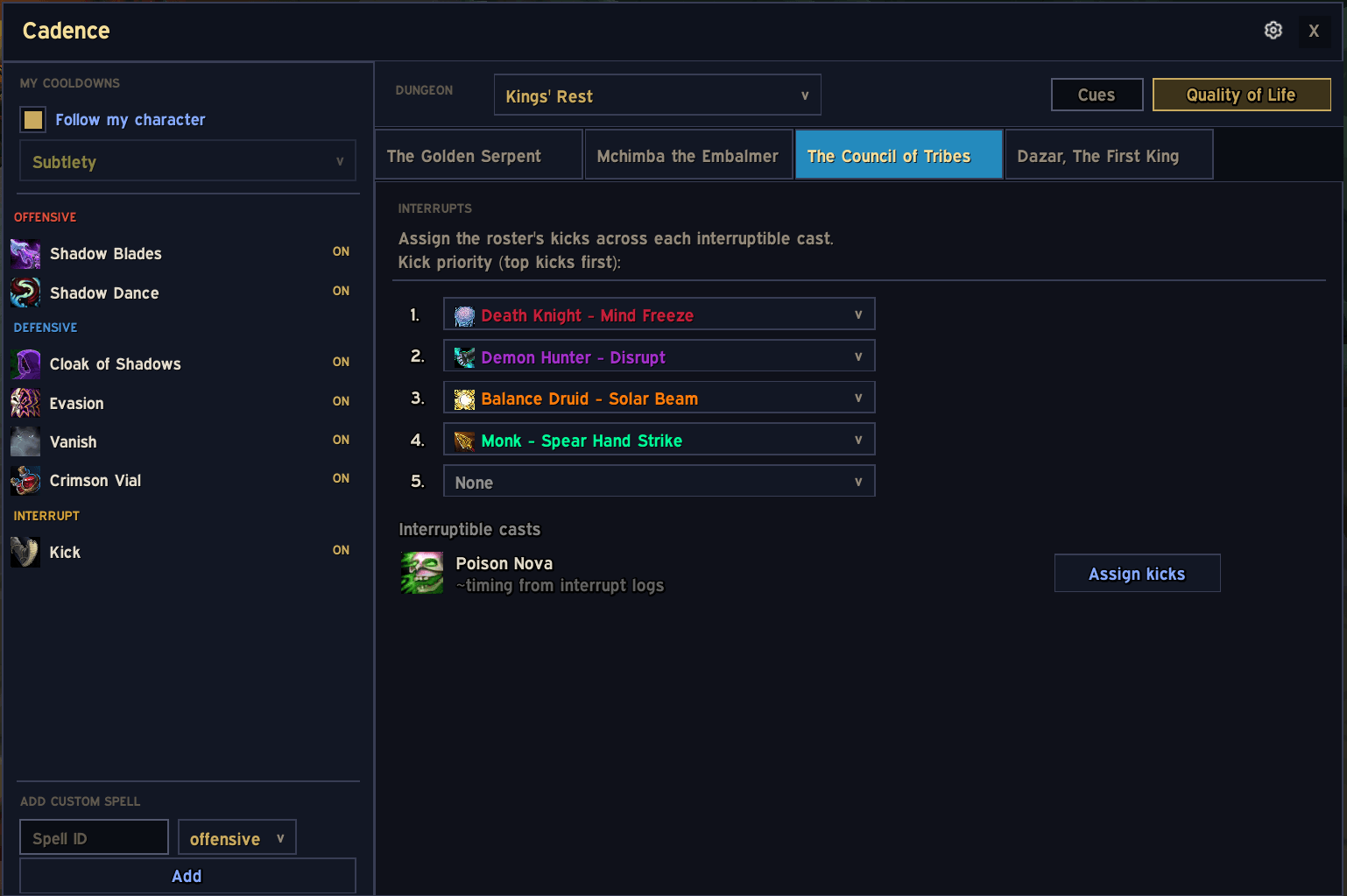Click the Kick ability icon
Screen dimensions: 1347x896
[x=25, y=552]
